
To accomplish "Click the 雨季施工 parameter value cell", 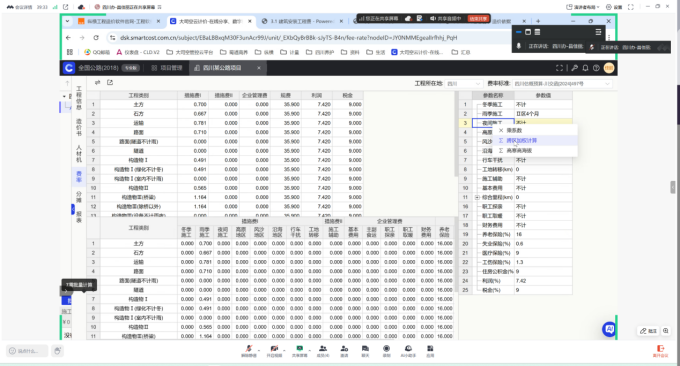I will pyautogui.click(x=543, y=114).
